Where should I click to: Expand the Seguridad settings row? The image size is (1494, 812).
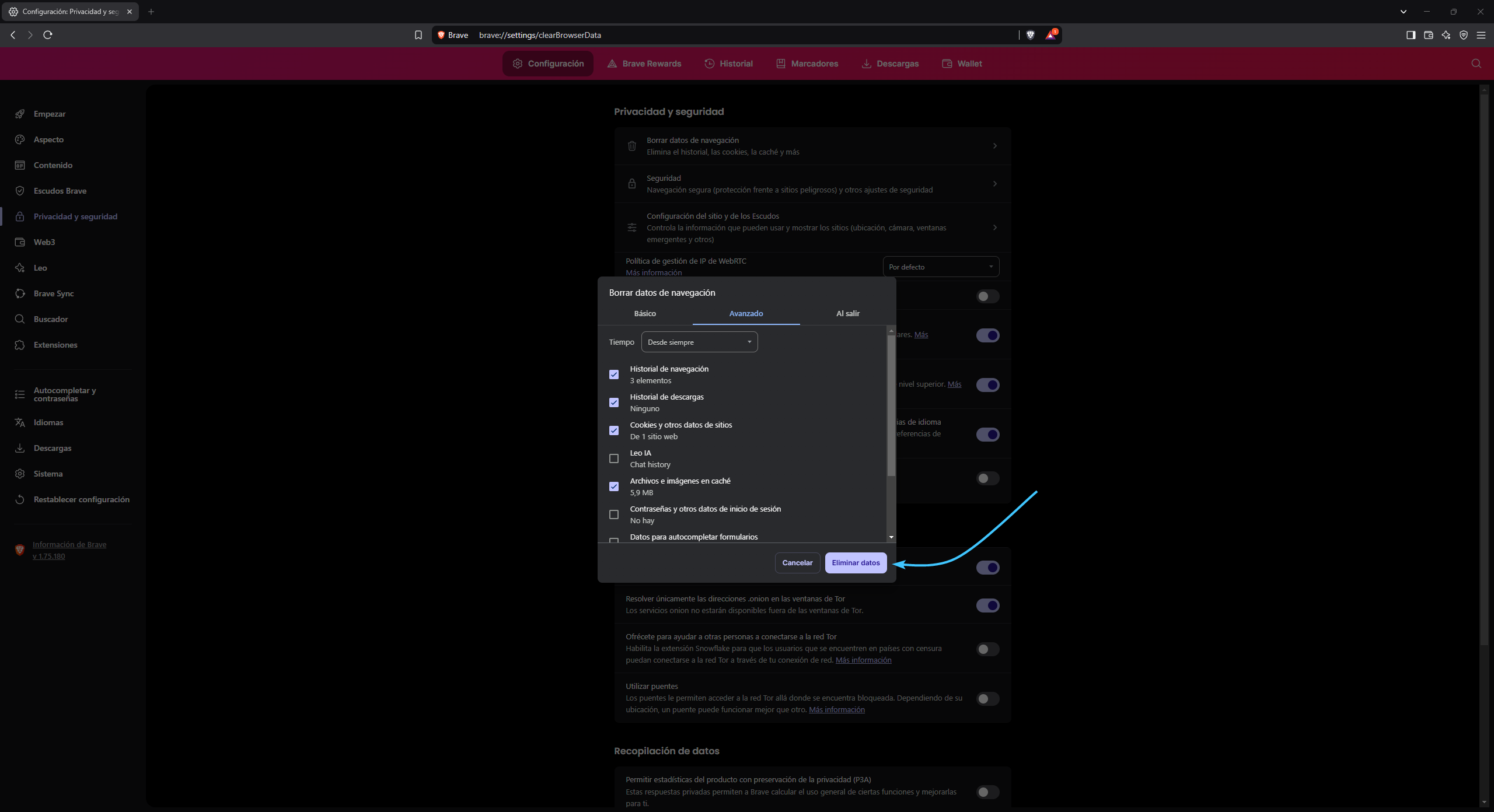(x=812, y=184)
